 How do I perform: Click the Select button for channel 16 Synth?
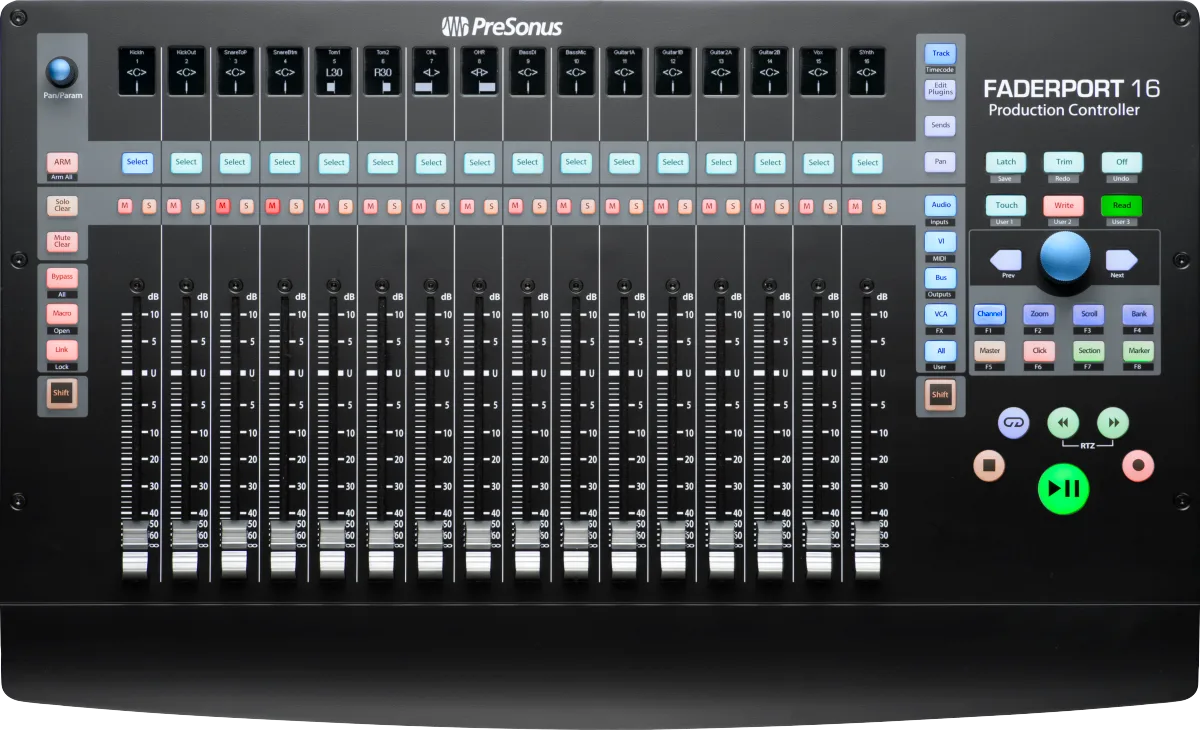click(867, 162)
